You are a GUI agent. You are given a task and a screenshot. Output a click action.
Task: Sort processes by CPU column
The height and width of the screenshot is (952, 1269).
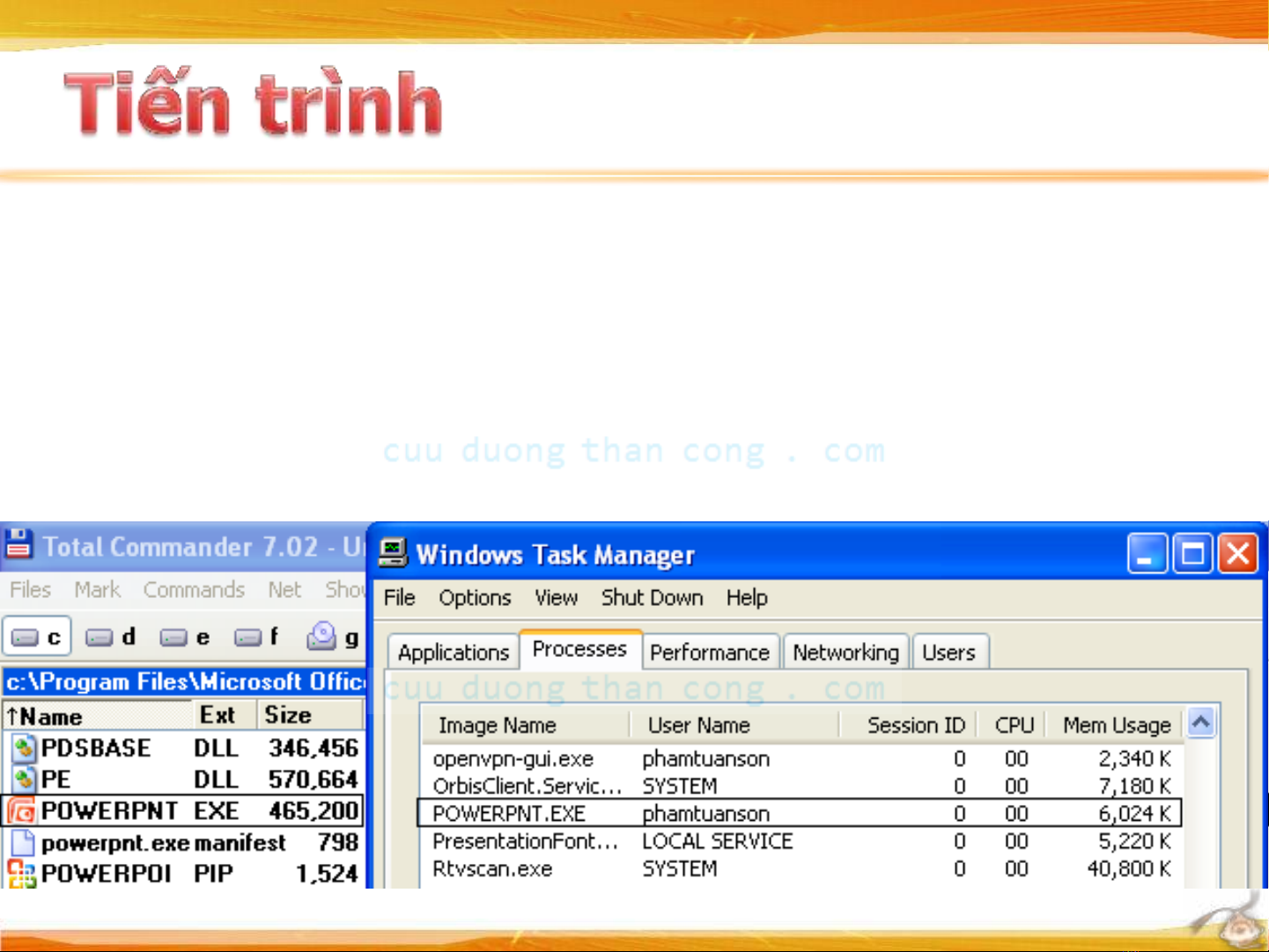tap(1010, 725)
